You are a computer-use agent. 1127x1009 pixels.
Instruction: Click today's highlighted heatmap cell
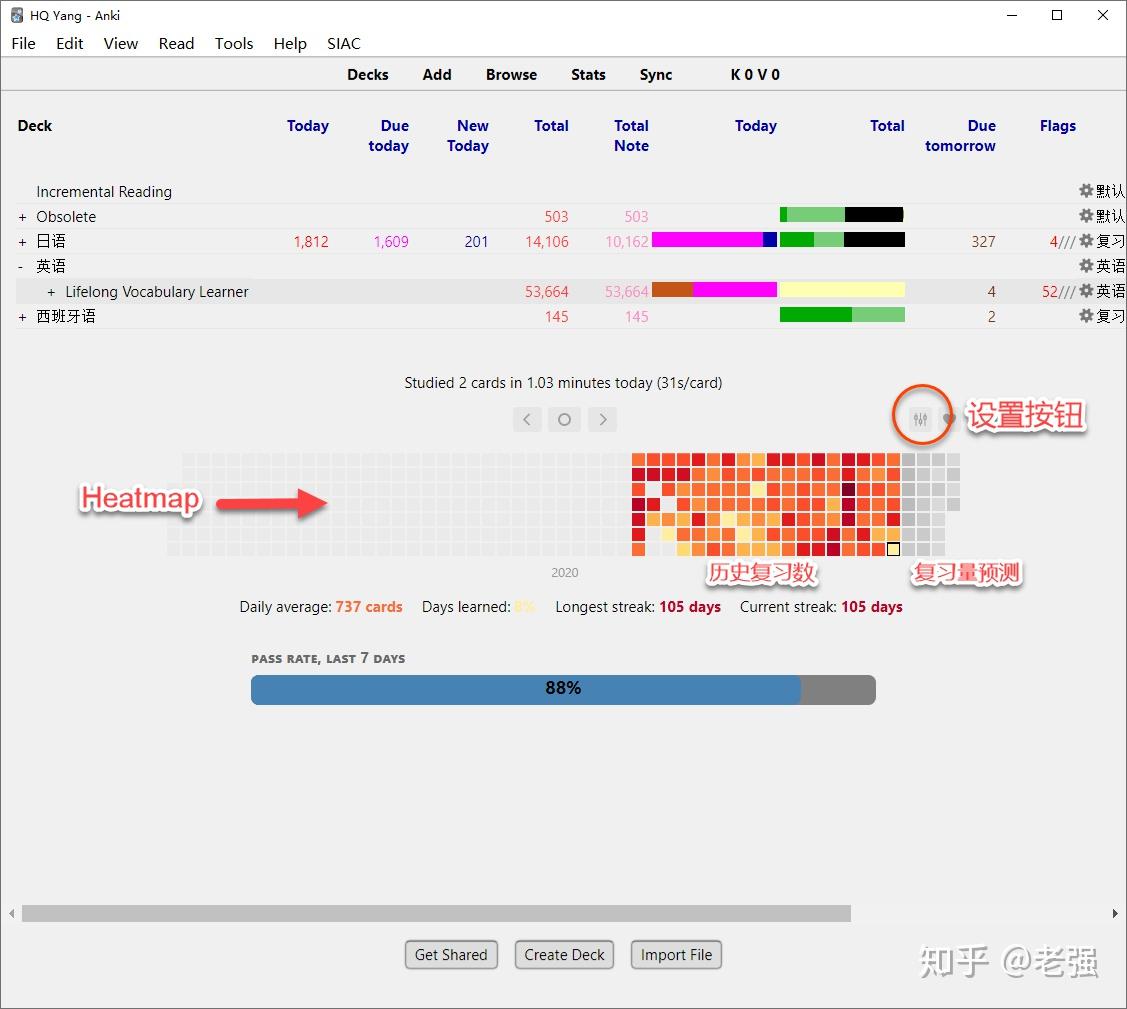pos(893,548)
